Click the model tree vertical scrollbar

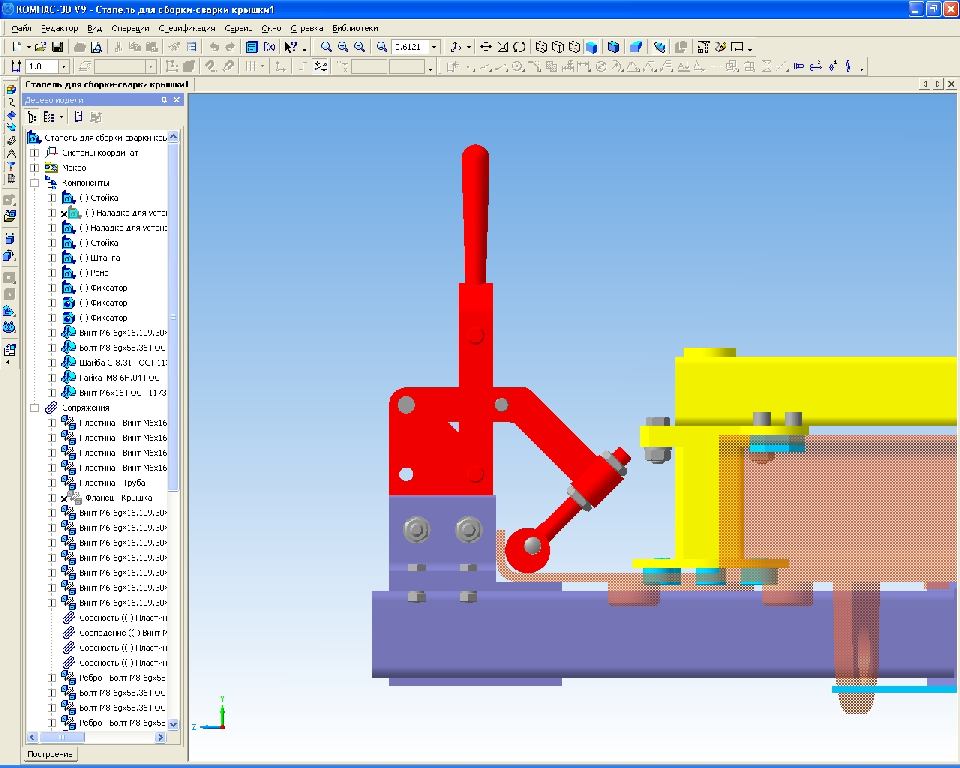point(173,429)
